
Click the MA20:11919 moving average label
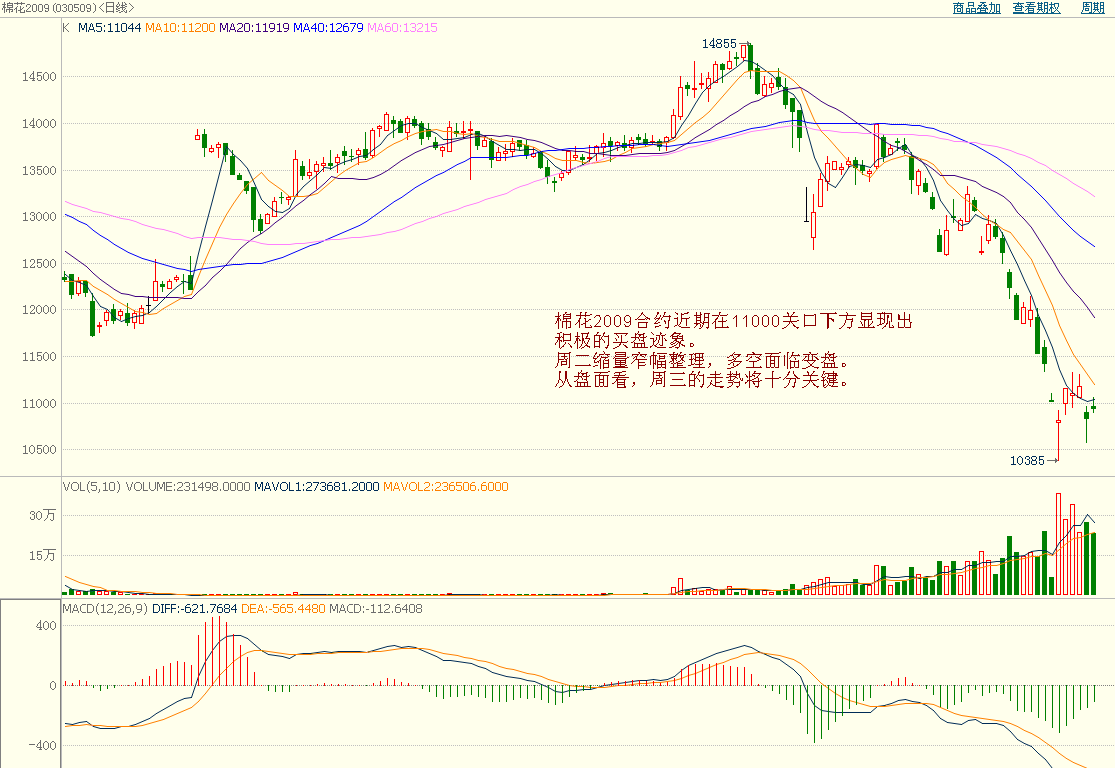point(254,28)
